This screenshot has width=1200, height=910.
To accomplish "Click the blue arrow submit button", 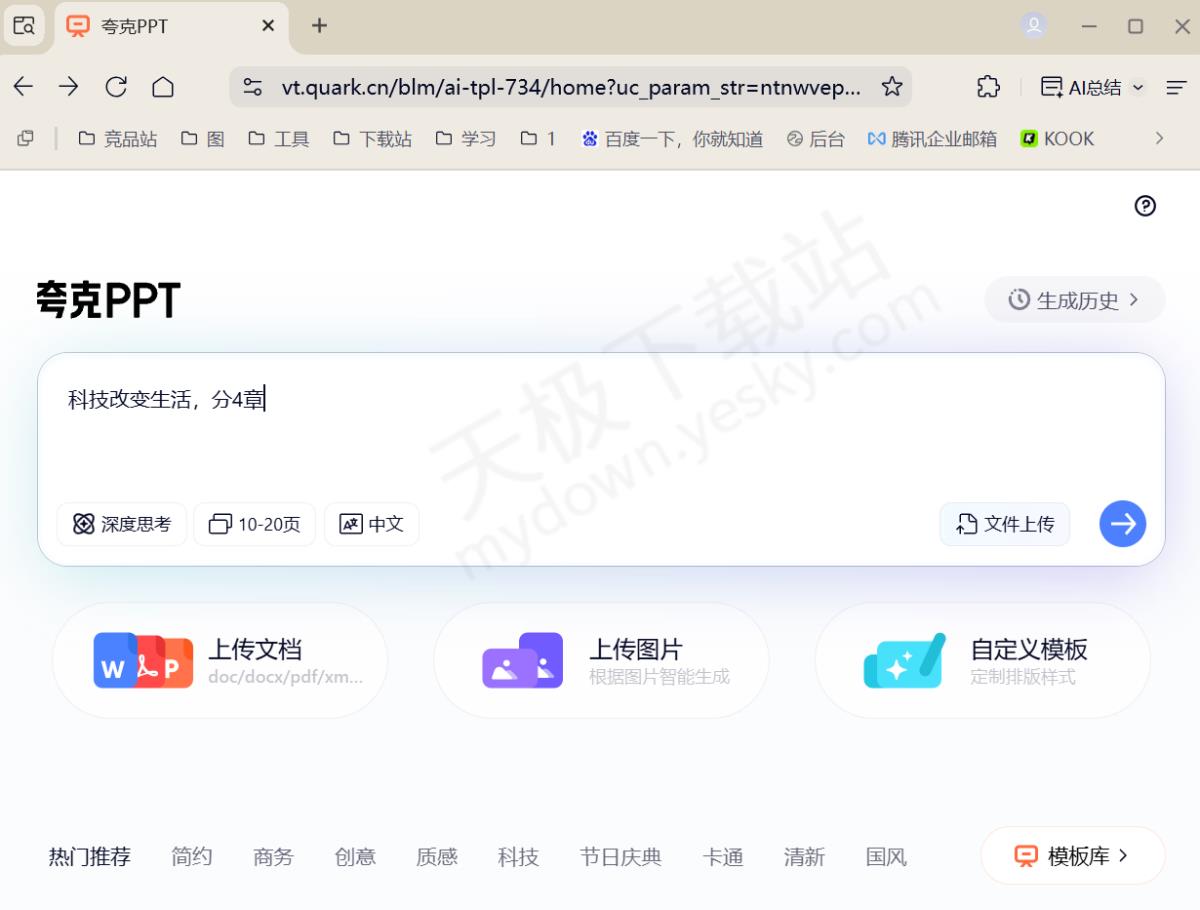I will click(x=1122, y=524).
